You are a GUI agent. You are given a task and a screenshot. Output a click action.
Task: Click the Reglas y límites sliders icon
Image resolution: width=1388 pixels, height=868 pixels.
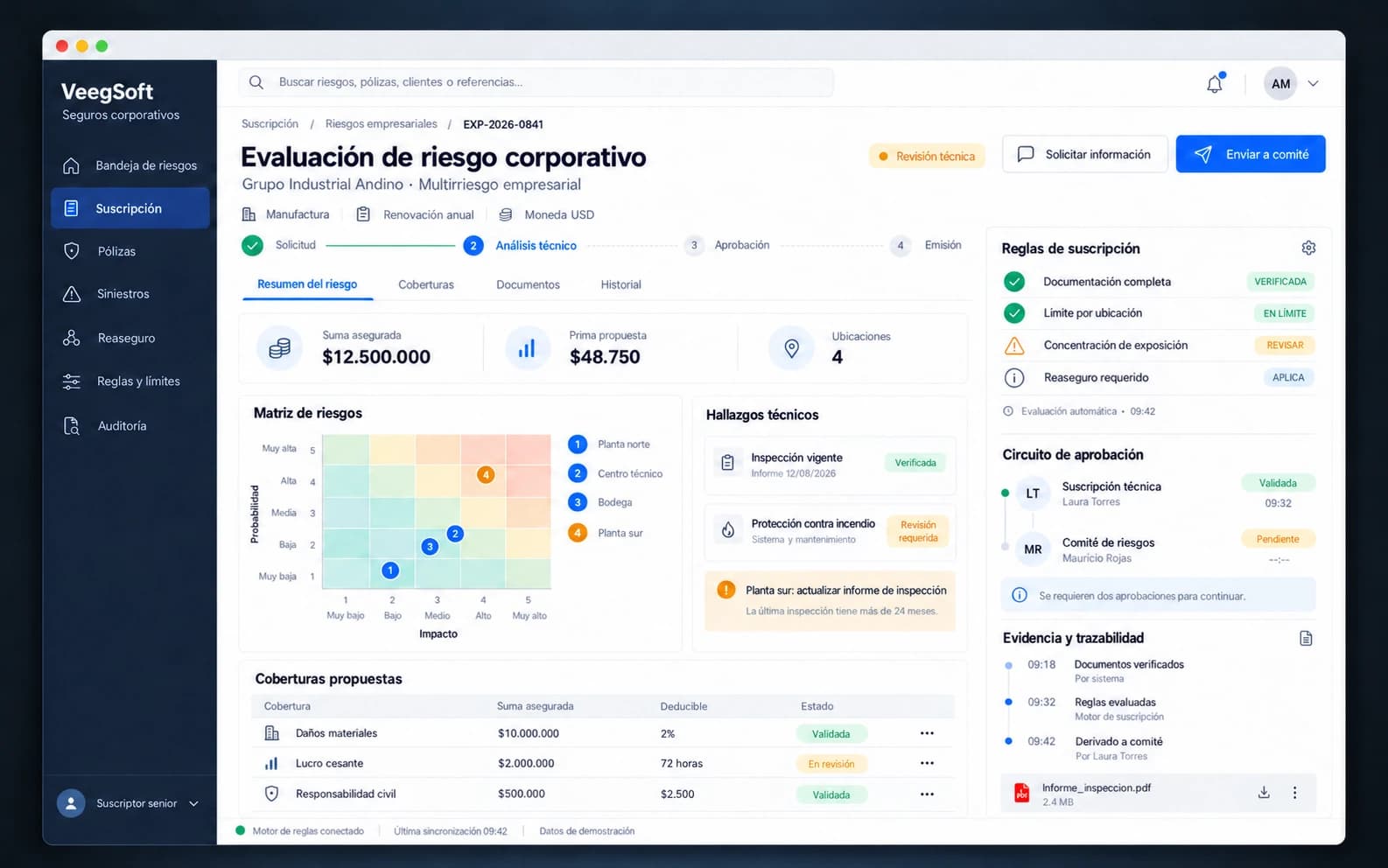[72, 381]
